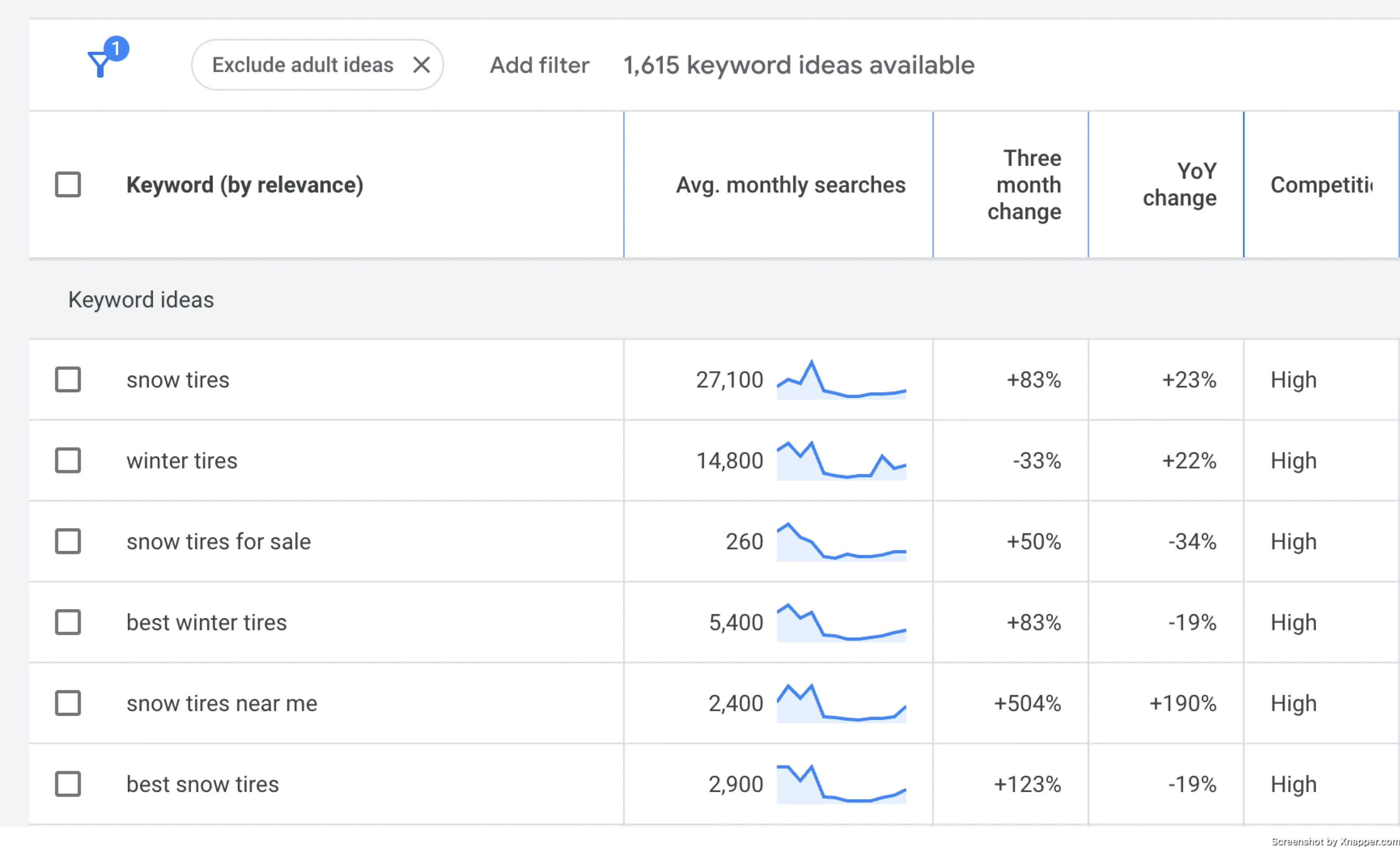Click the 14,800 monthly searches value
Viewport: 1400px width, 847px height.
[730, 460]
